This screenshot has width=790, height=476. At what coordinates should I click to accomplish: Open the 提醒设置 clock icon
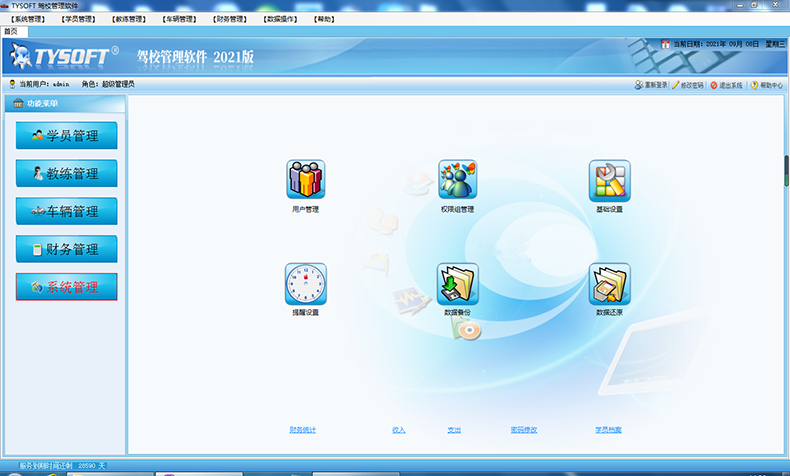point(305,283)
